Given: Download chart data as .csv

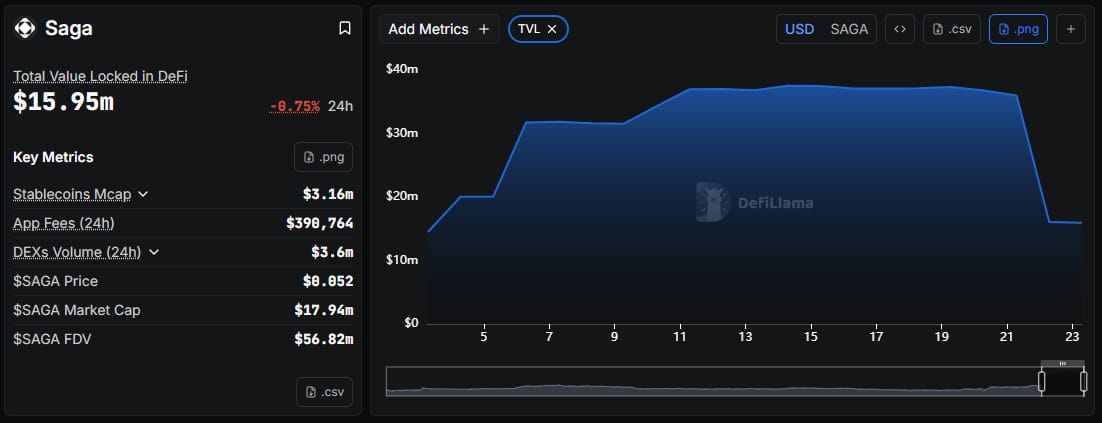Looking at the screenshot, I should [952, 29].
